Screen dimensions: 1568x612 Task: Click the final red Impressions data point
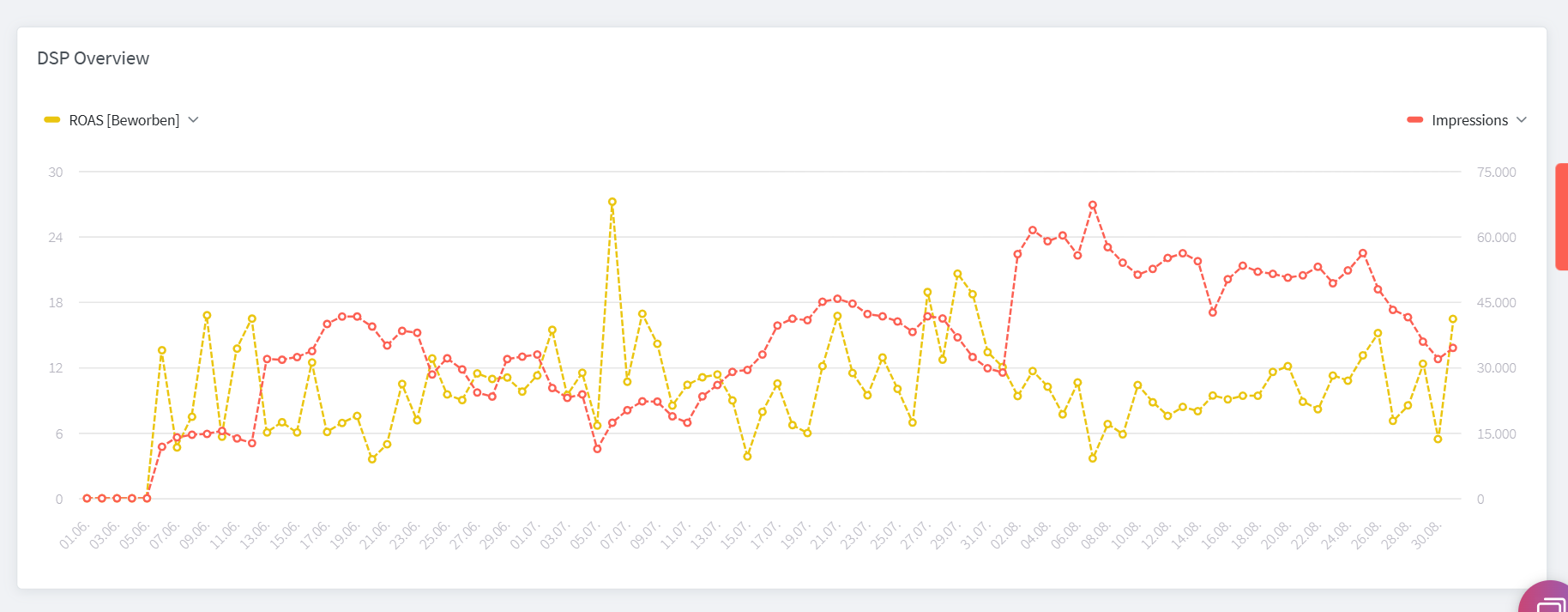click(x=1453, y=348)
